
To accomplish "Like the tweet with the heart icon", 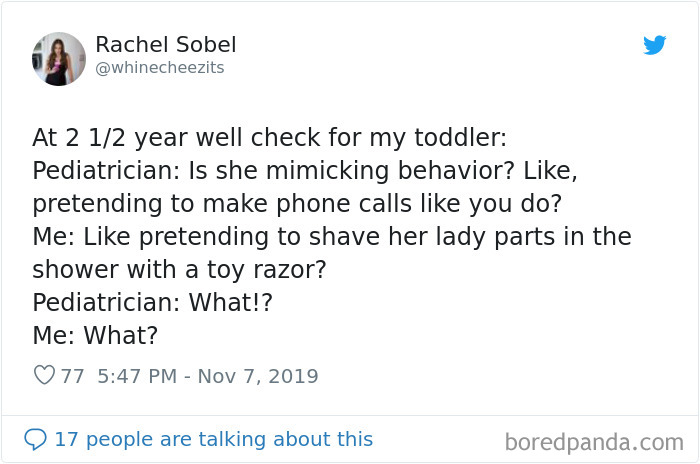I will [44, 375].
